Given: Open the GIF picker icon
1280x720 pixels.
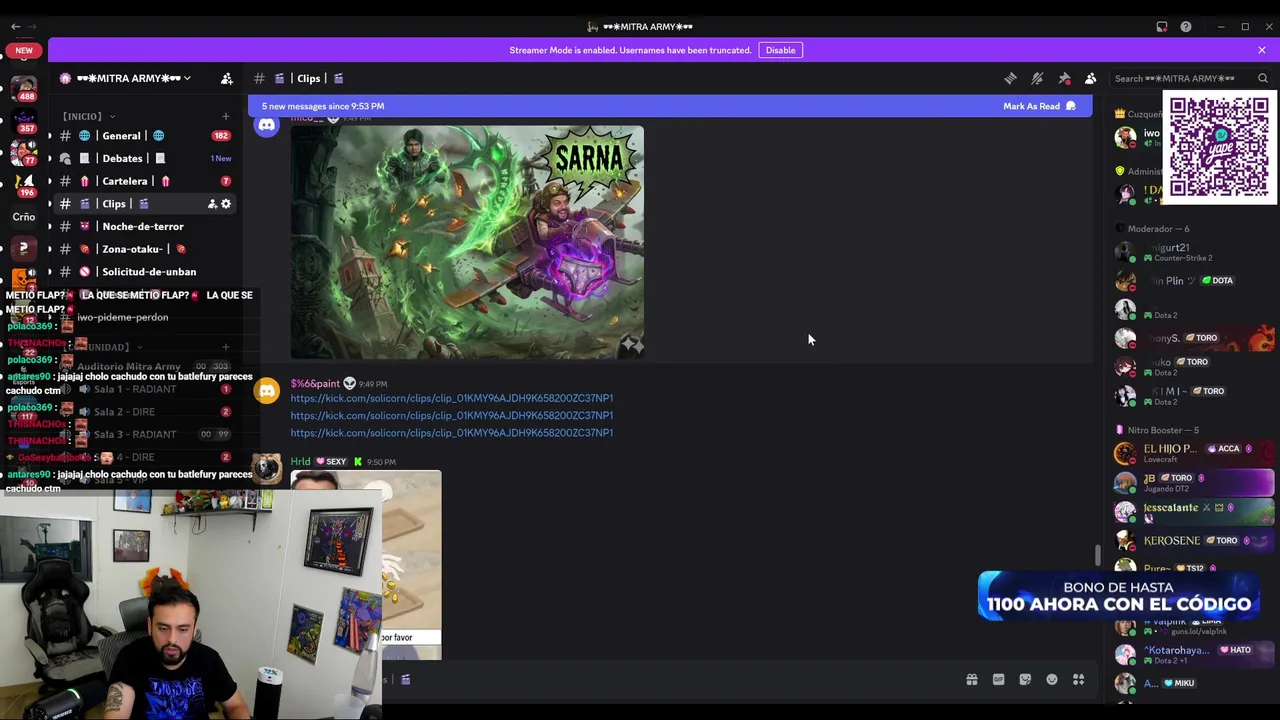Looking at the screenshot, I should coord(998,680).
